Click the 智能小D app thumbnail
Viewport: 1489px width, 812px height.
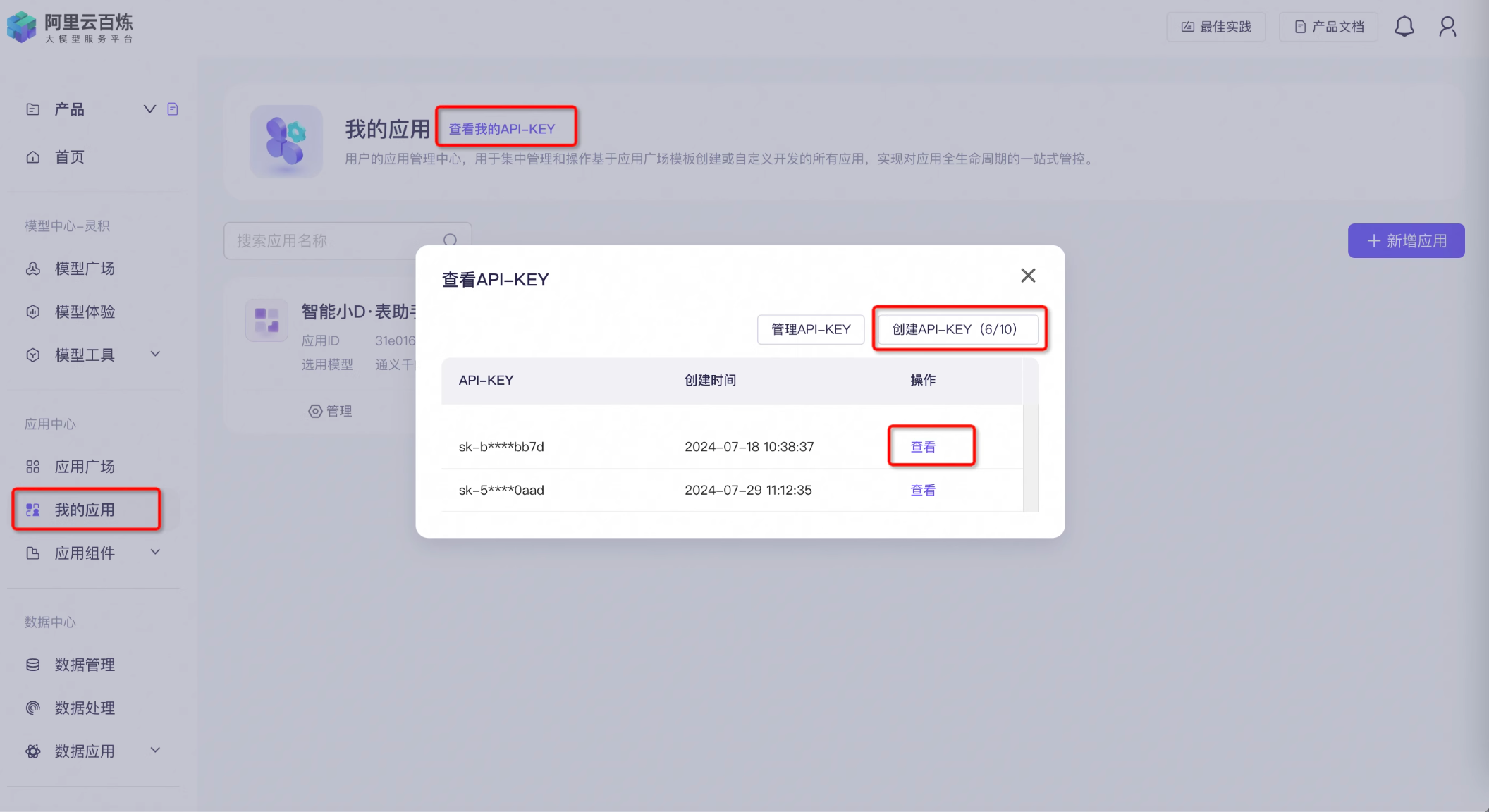pos(266,320)
